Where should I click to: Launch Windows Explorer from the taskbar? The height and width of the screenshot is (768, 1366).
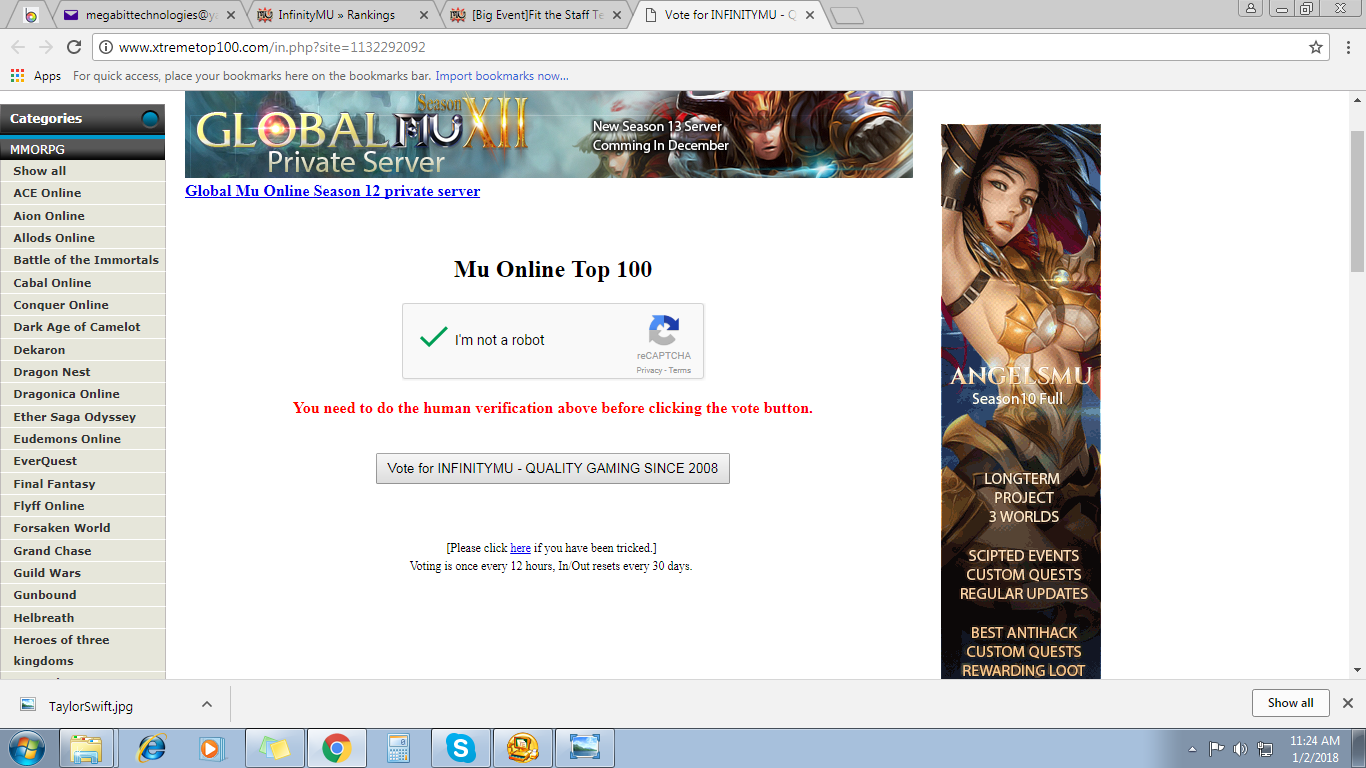pyautogui.click(x=86, y=748)
